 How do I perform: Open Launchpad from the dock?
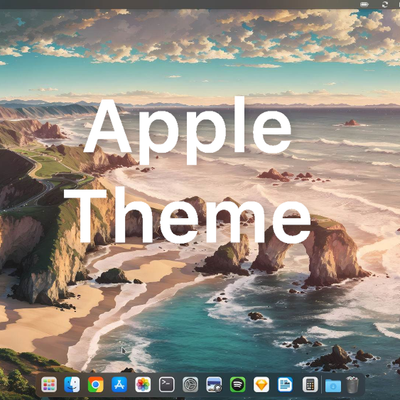[x=49, y=385]
